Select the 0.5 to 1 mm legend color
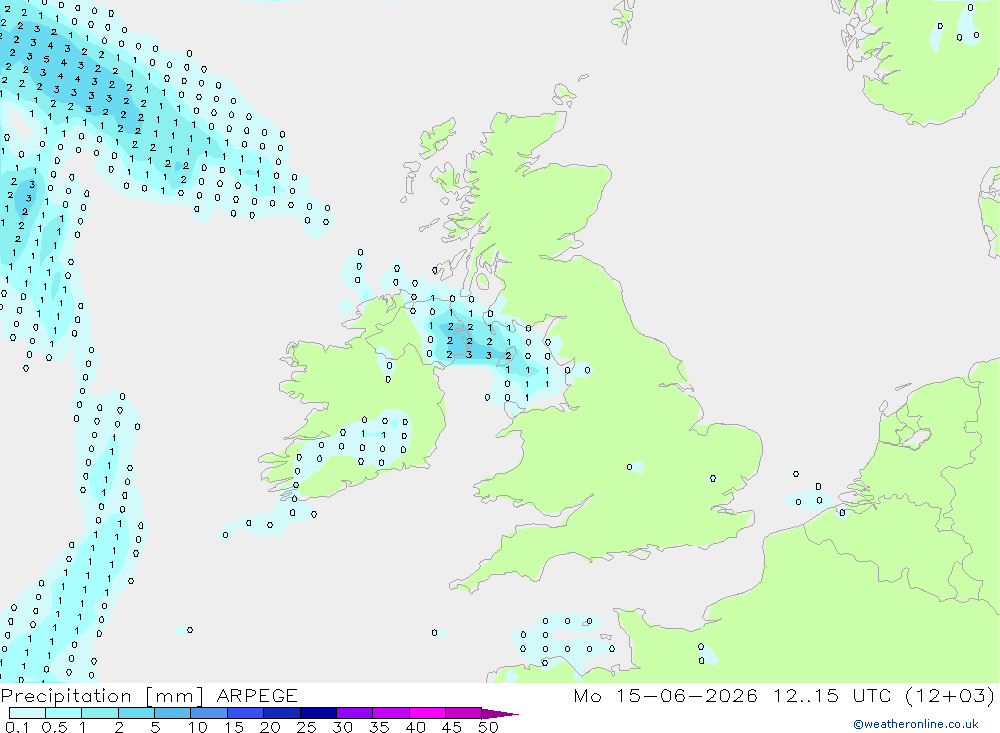1000x733 pixels. pyautogui.click(x=63, y=713)
